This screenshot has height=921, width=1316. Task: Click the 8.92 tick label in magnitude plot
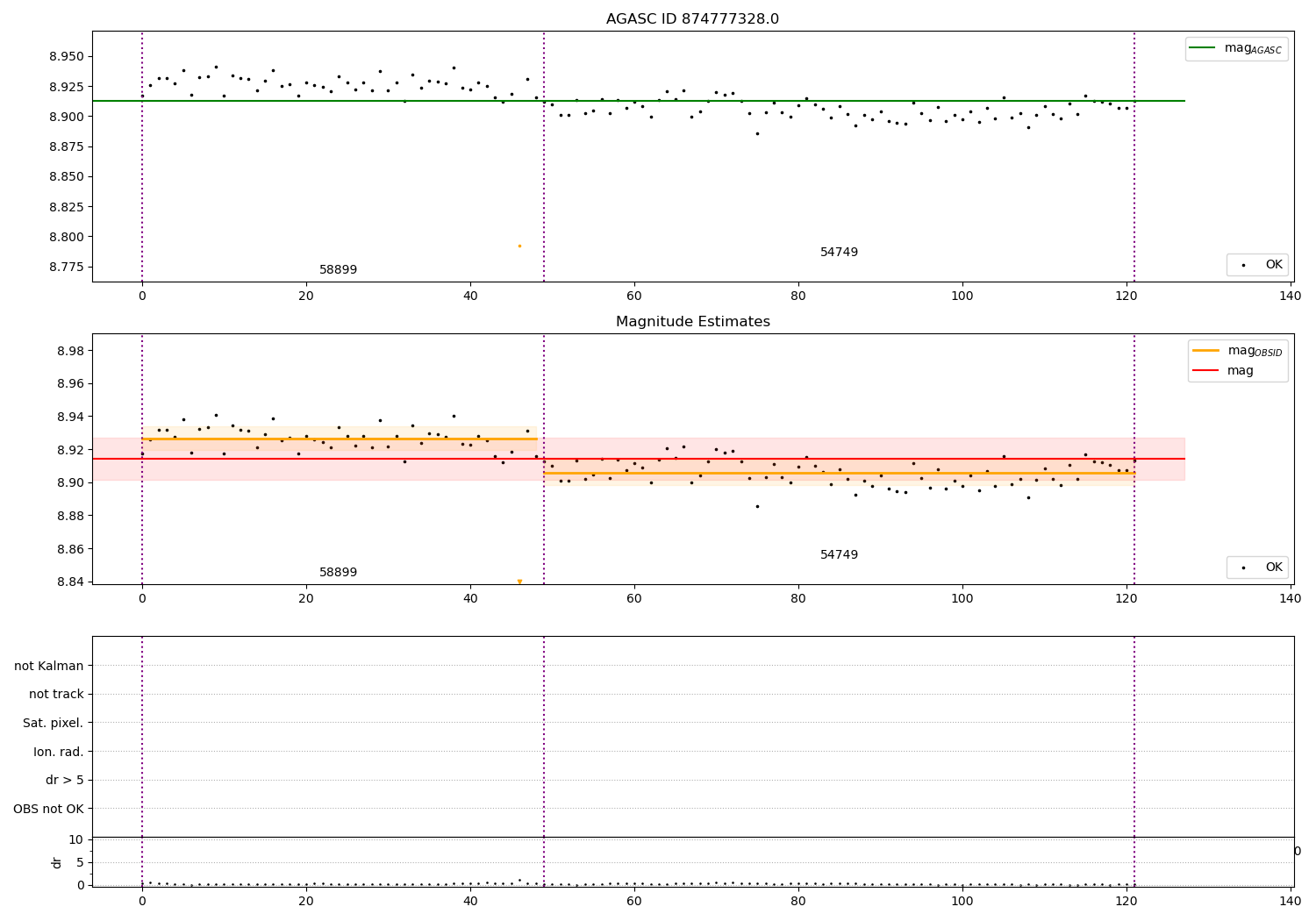click(x=70, y=450)
